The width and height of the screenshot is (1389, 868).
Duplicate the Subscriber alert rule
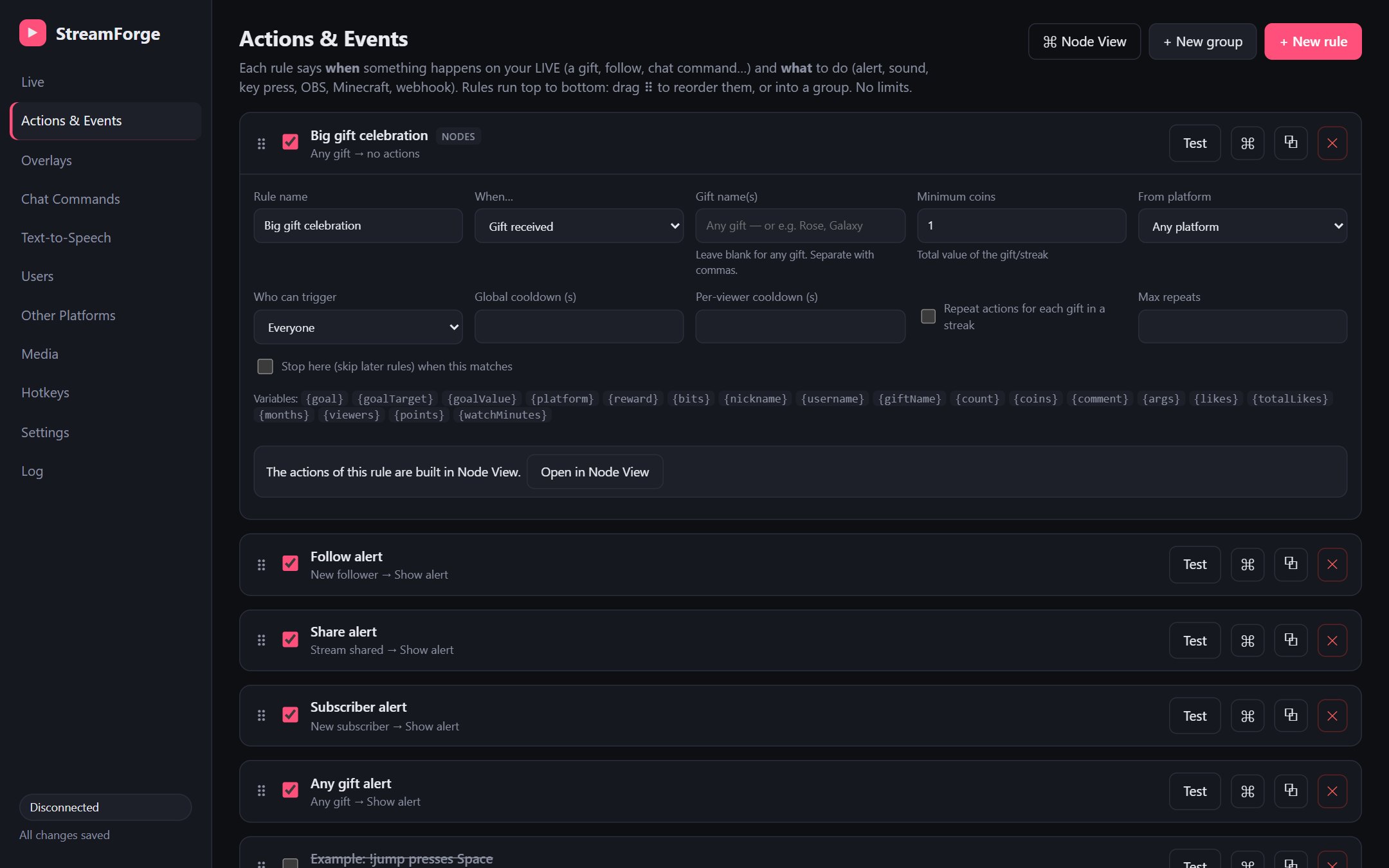pyautogui.click(x=1291, y=716)
